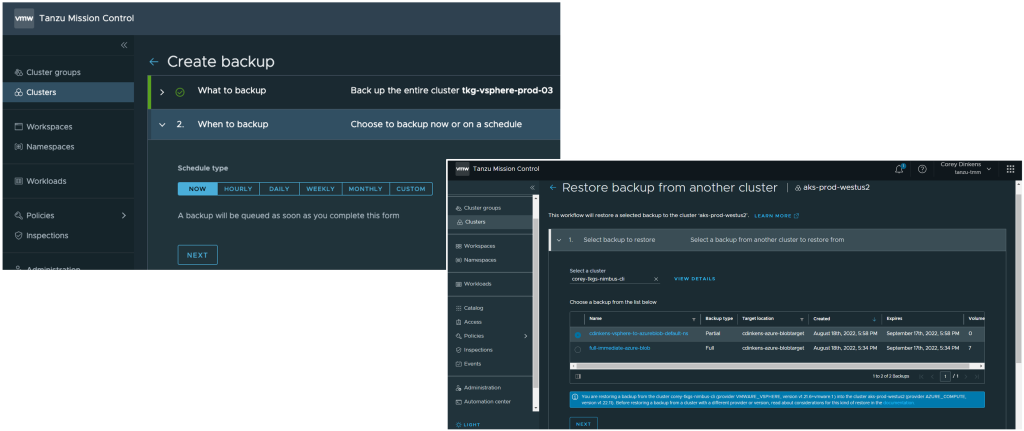Open Namespaces in Restore backup window sidebar
Screen dimensions: 1024x431
pos(475,260)
